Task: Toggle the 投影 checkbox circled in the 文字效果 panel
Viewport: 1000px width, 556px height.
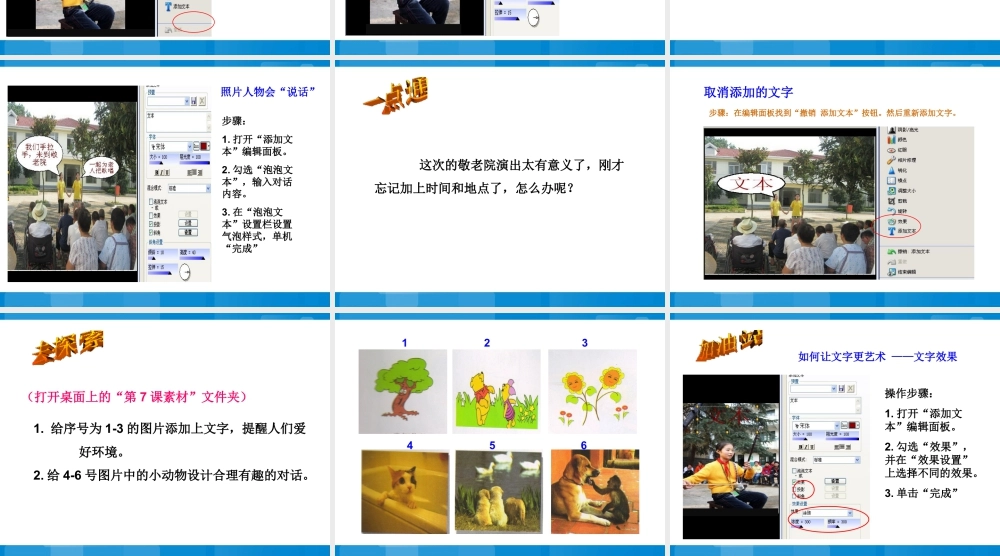Action: click(795, 489)
